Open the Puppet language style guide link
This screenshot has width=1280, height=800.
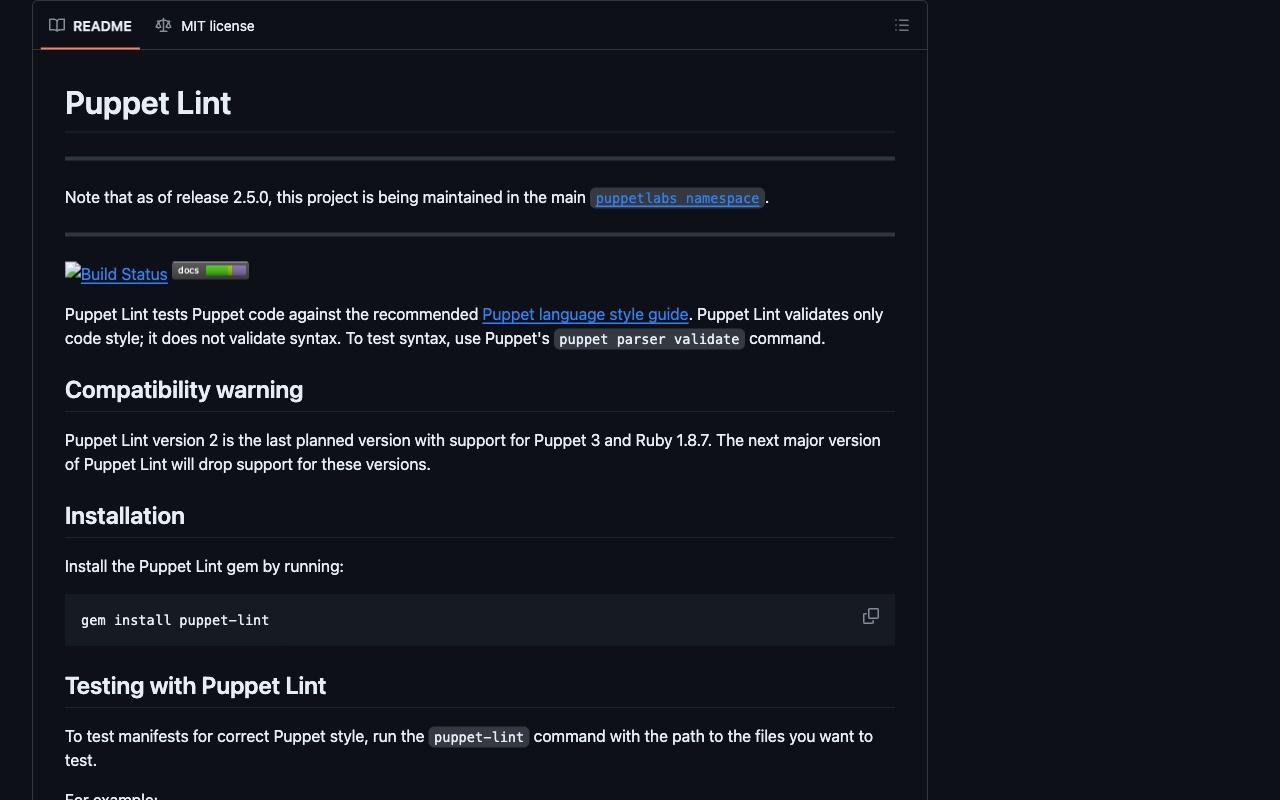click(x=585, y=314)
